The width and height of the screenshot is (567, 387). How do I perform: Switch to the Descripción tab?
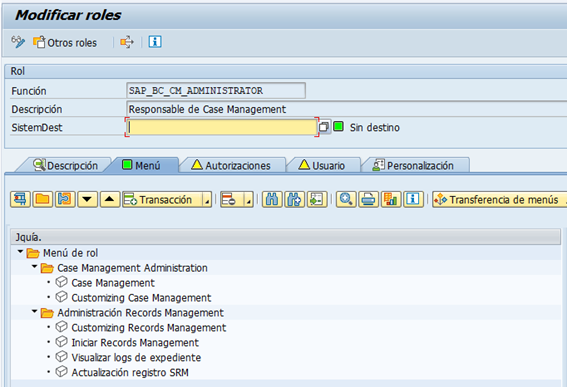pos(65,165)
